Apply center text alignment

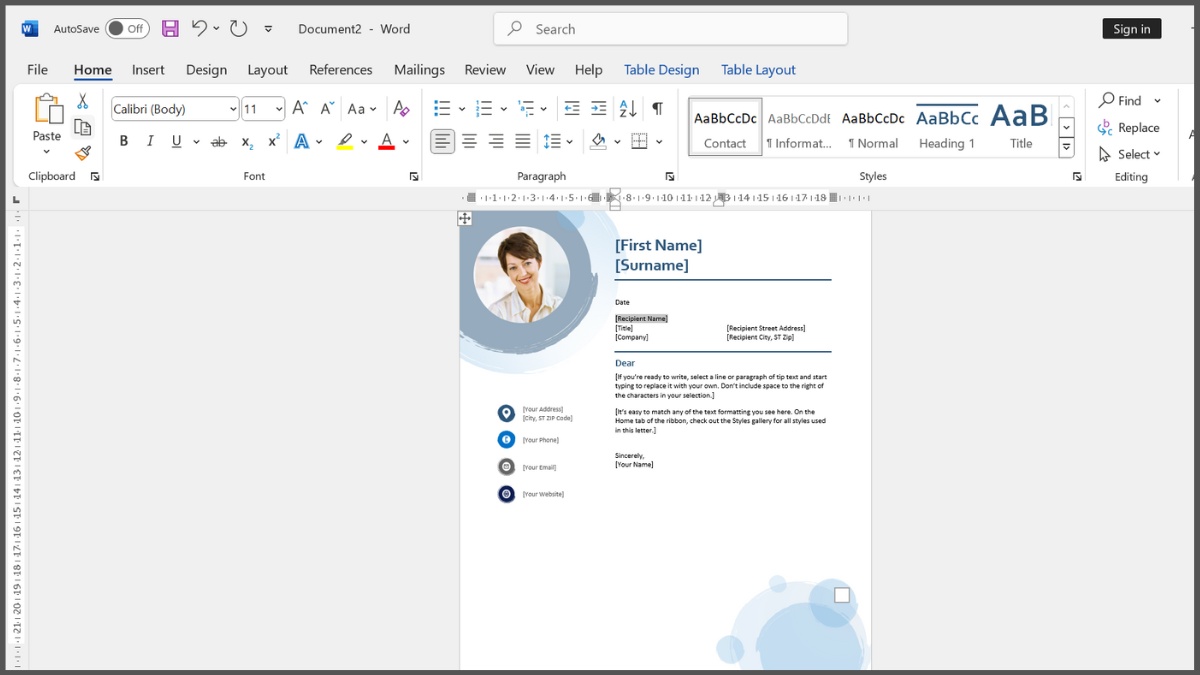coord(469,140)
